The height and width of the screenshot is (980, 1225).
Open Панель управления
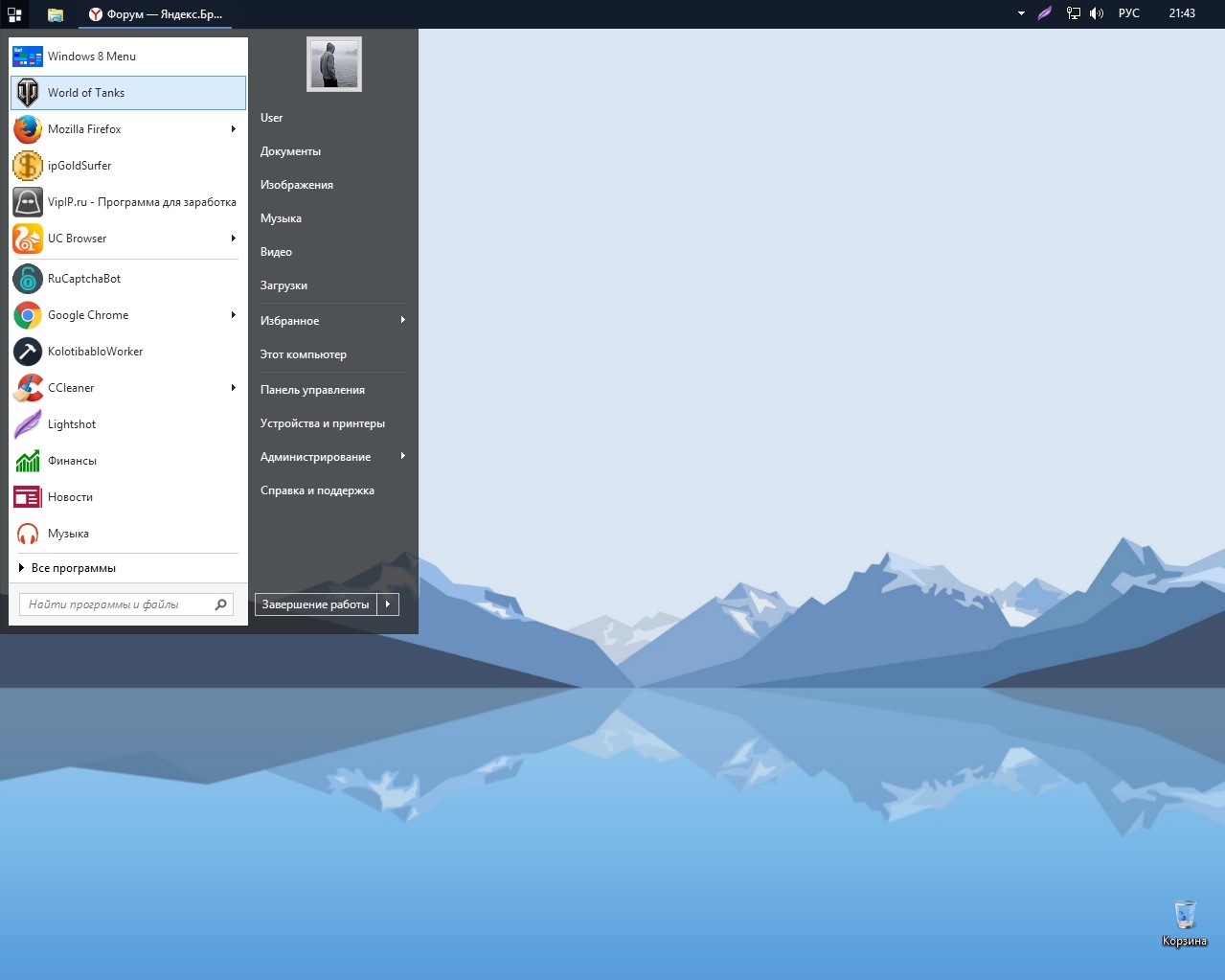312,390
